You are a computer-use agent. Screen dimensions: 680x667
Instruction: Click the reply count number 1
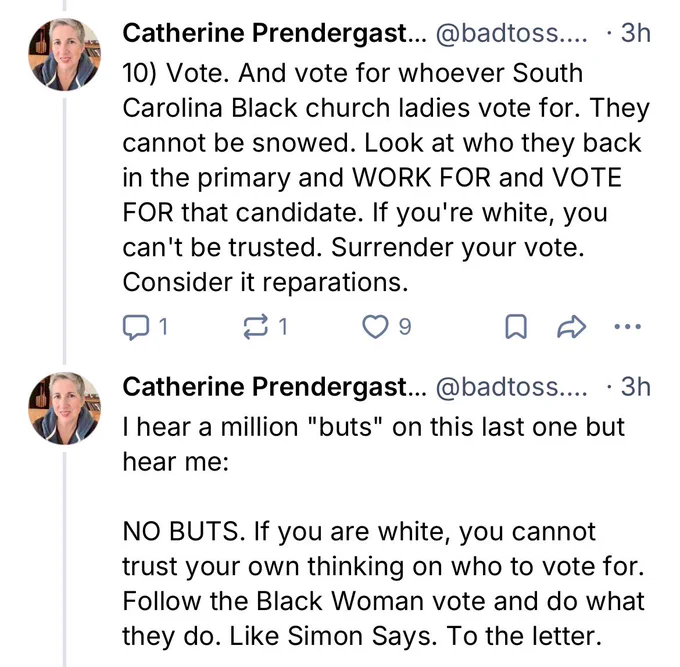coord(163,327)
